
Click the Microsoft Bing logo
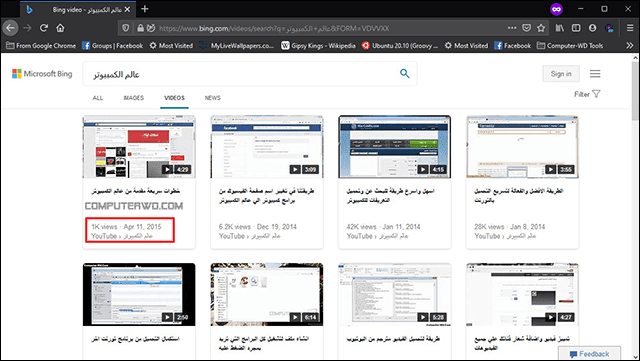[x=42, y=74]
